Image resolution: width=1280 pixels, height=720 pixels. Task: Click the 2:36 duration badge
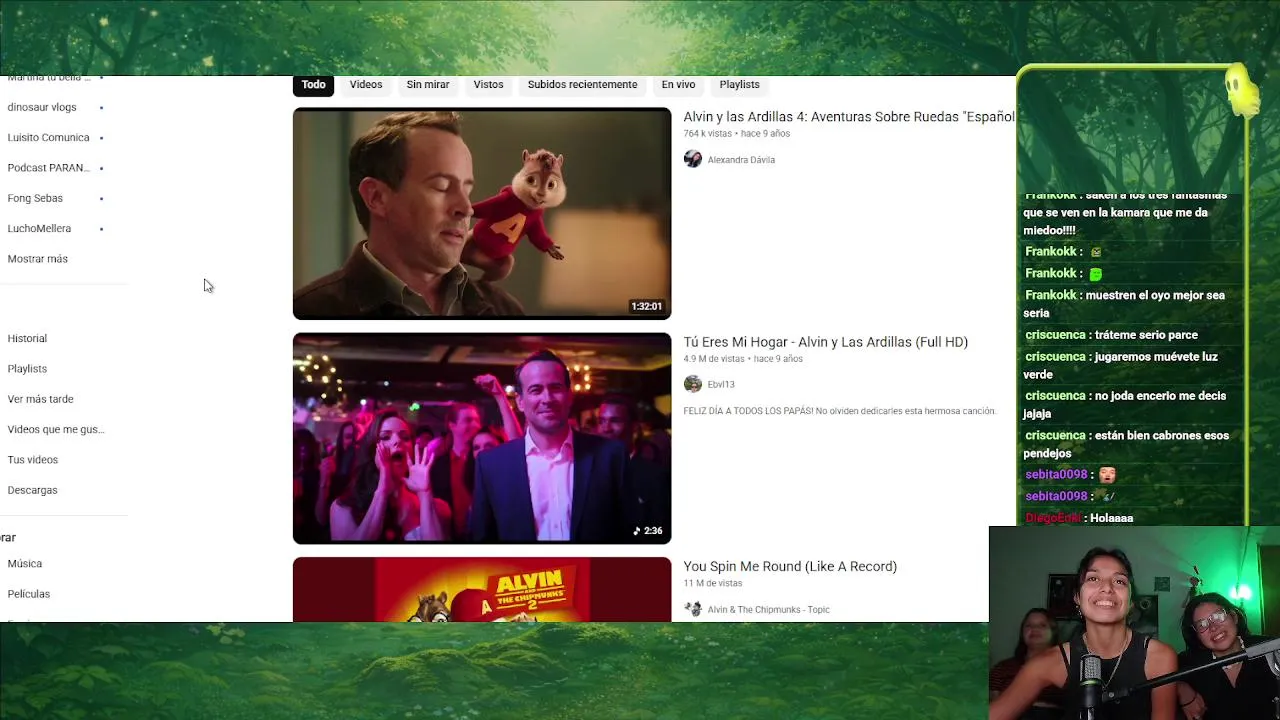tap(647, 531)
